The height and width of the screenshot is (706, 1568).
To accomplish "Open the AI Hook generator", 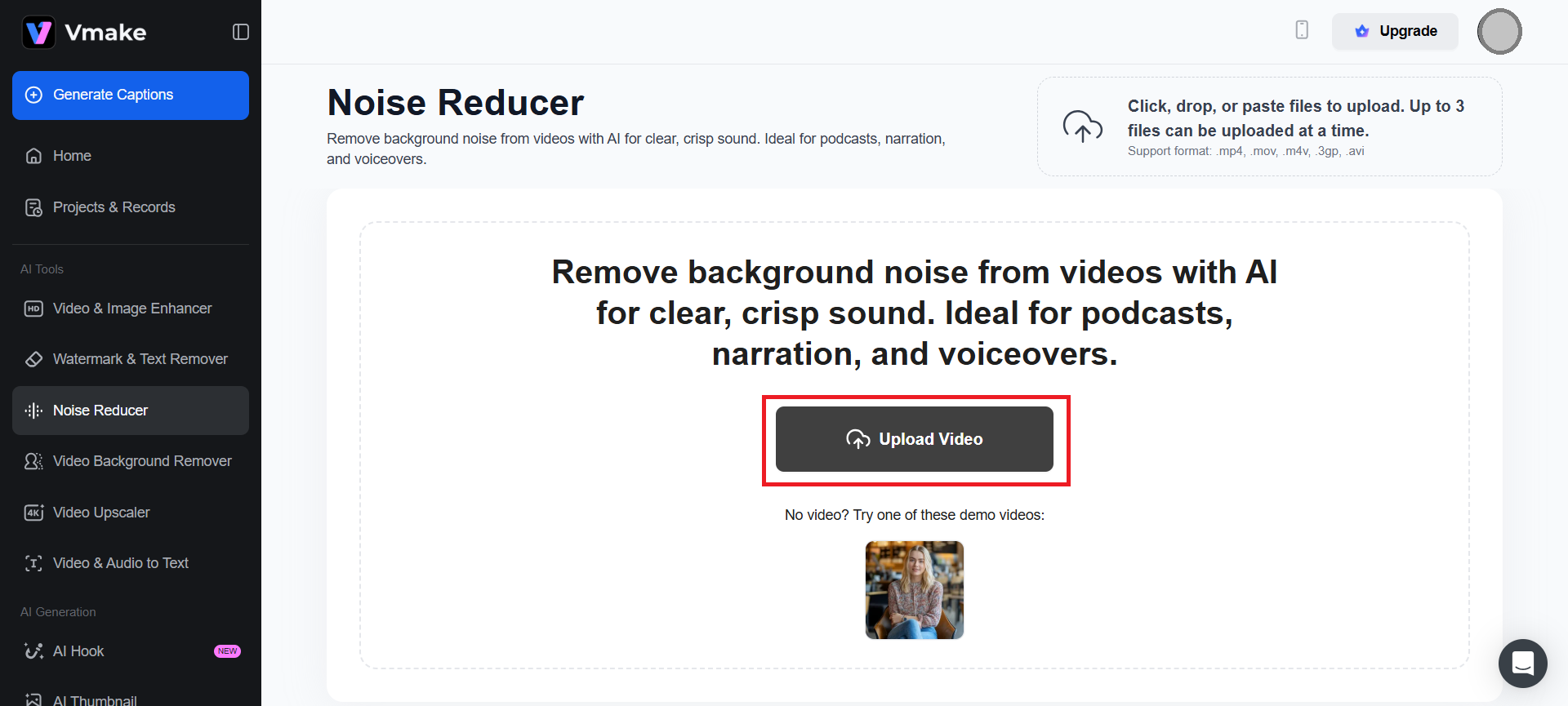I will [x=78, y=651].
